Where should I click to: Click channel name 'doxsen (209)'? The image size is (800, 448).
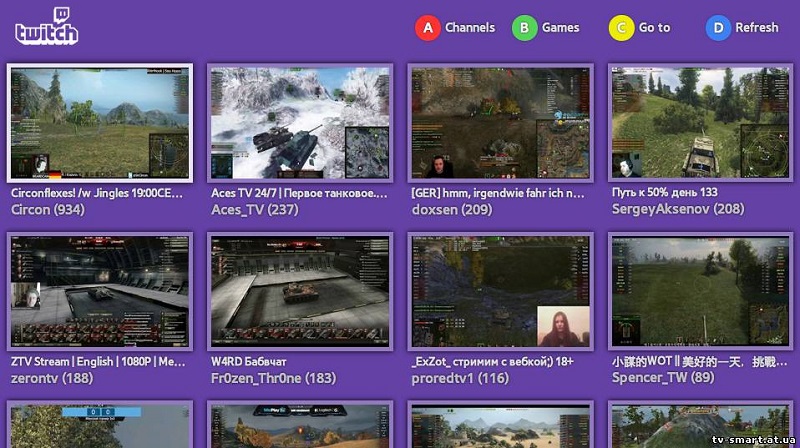[x=452, y=210]
